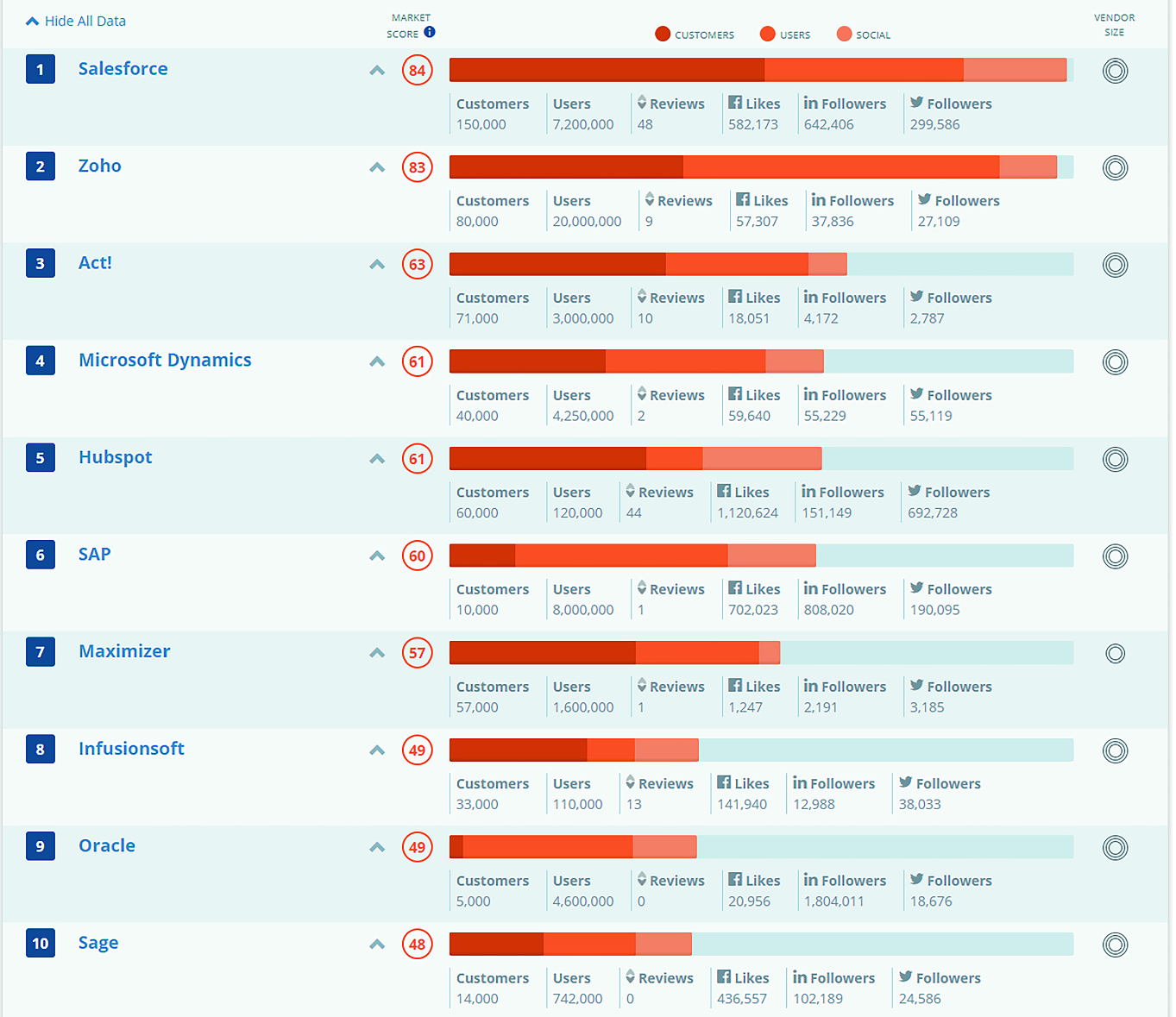Collapse the Maximizer data row
The width and height of the screenshot is (1176, 1017).
tap(377, 653)
